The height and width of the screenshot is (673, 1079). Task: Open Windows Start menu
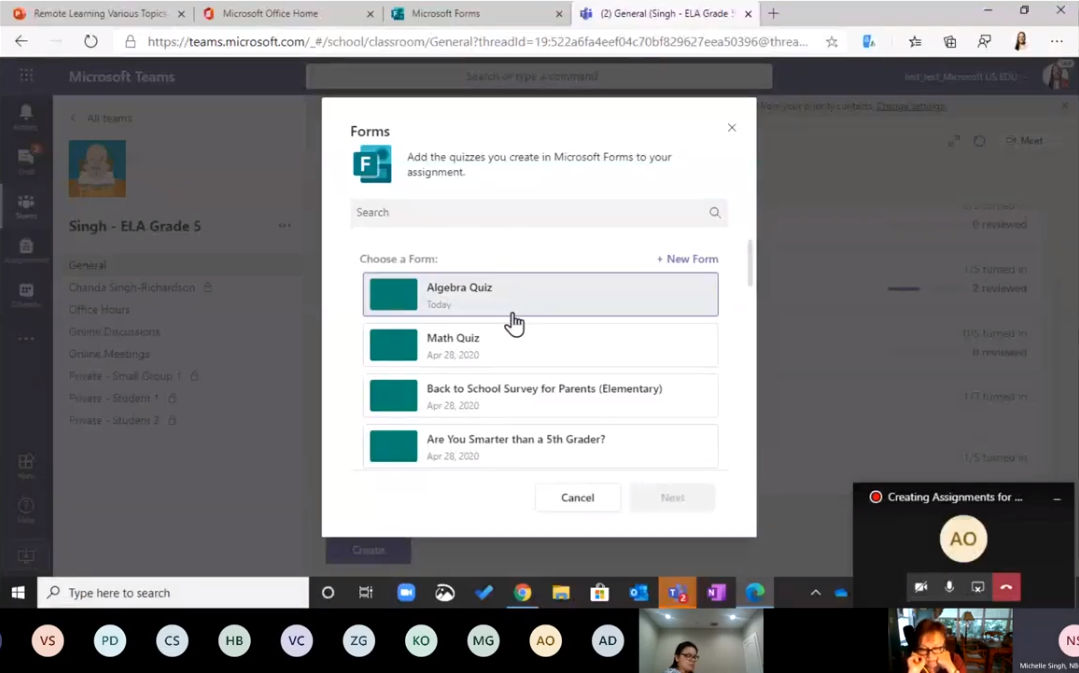(x=19, y=592)
